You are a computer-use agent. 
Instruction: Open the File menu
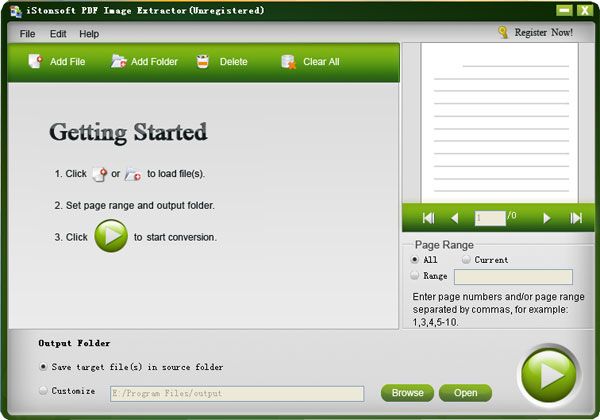[x=27, y=34]
